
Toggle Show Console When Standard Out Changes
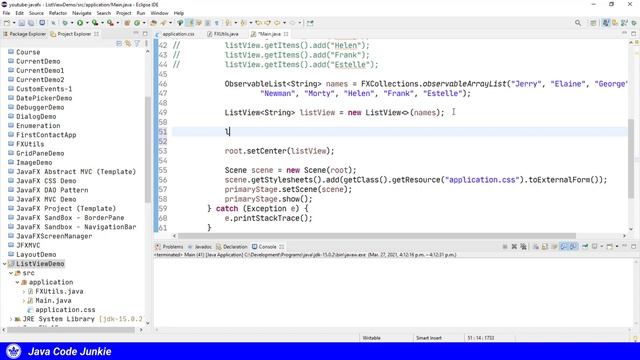564,247
